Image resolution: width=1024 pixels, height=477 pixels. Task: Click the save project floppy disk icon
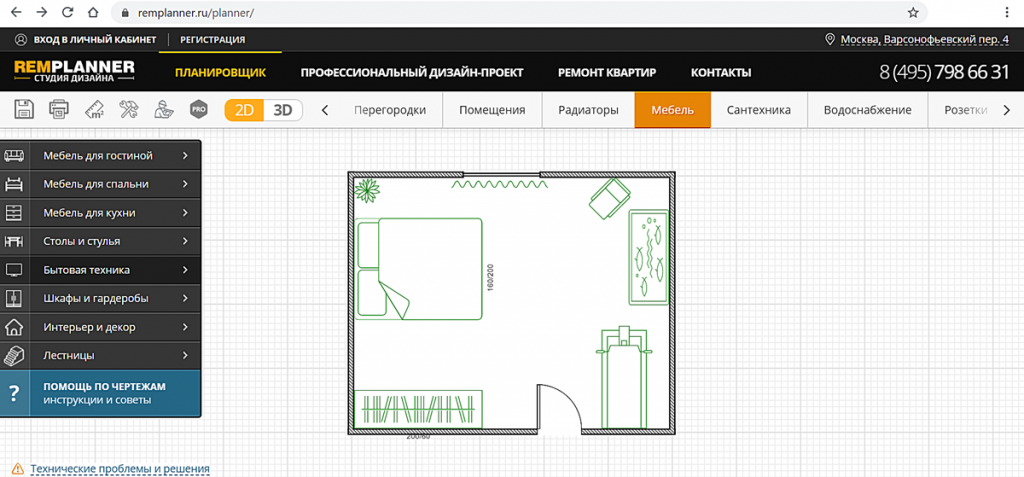(x=23, y=109)
